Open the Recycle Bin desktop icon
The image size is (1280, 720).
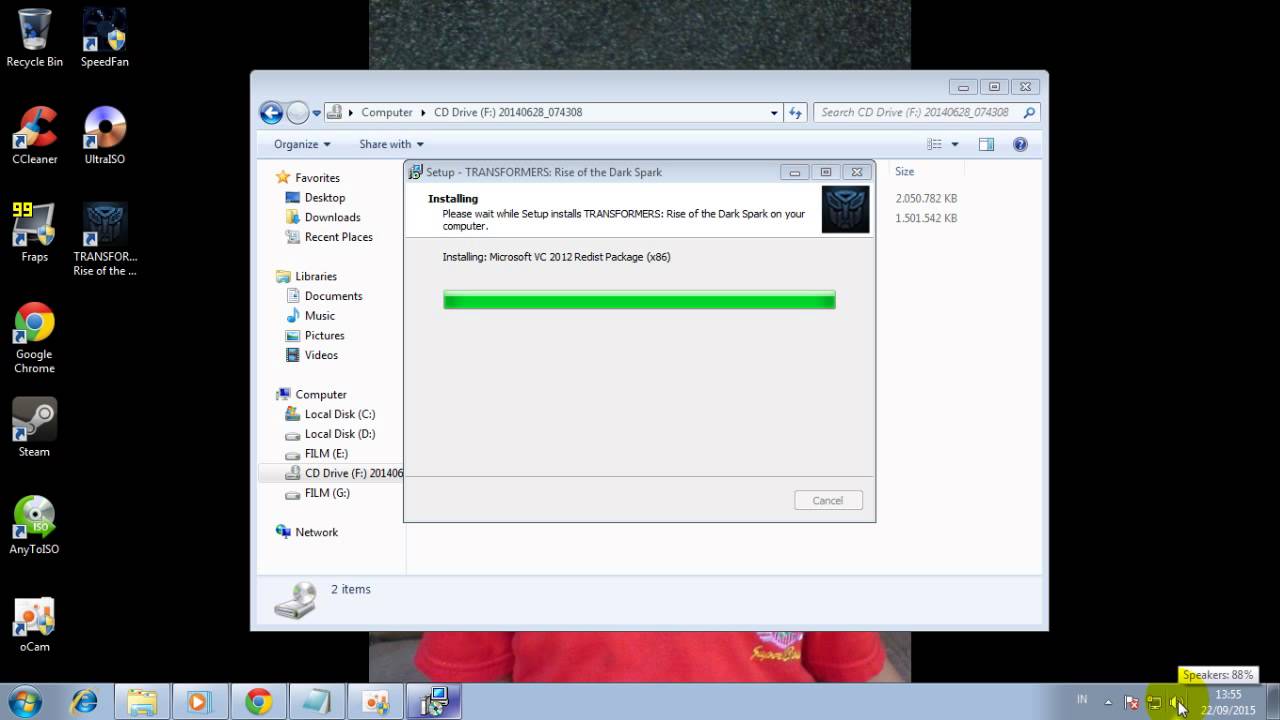34,38
